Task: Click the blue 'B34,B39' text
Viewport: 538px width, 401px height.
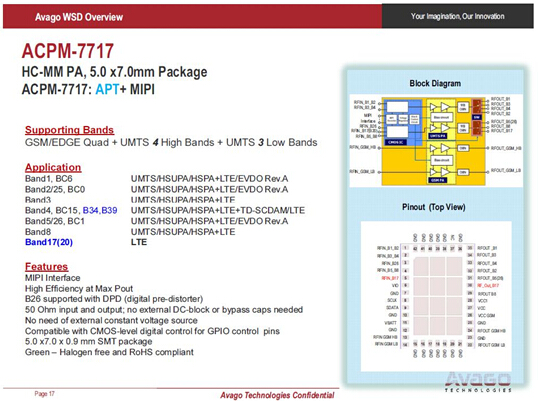Action: 100,210
